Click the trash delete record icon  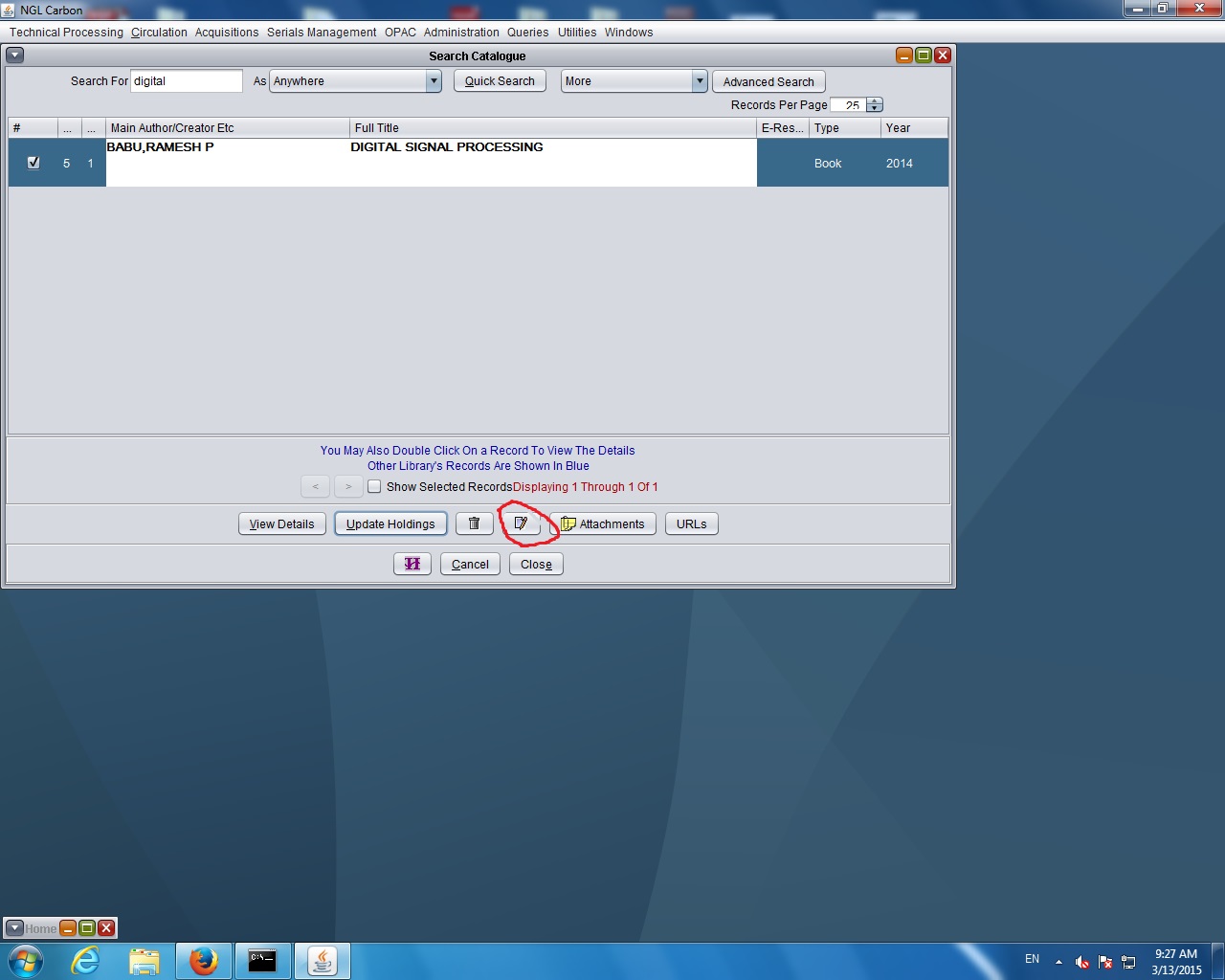click(x=474, y=523)
